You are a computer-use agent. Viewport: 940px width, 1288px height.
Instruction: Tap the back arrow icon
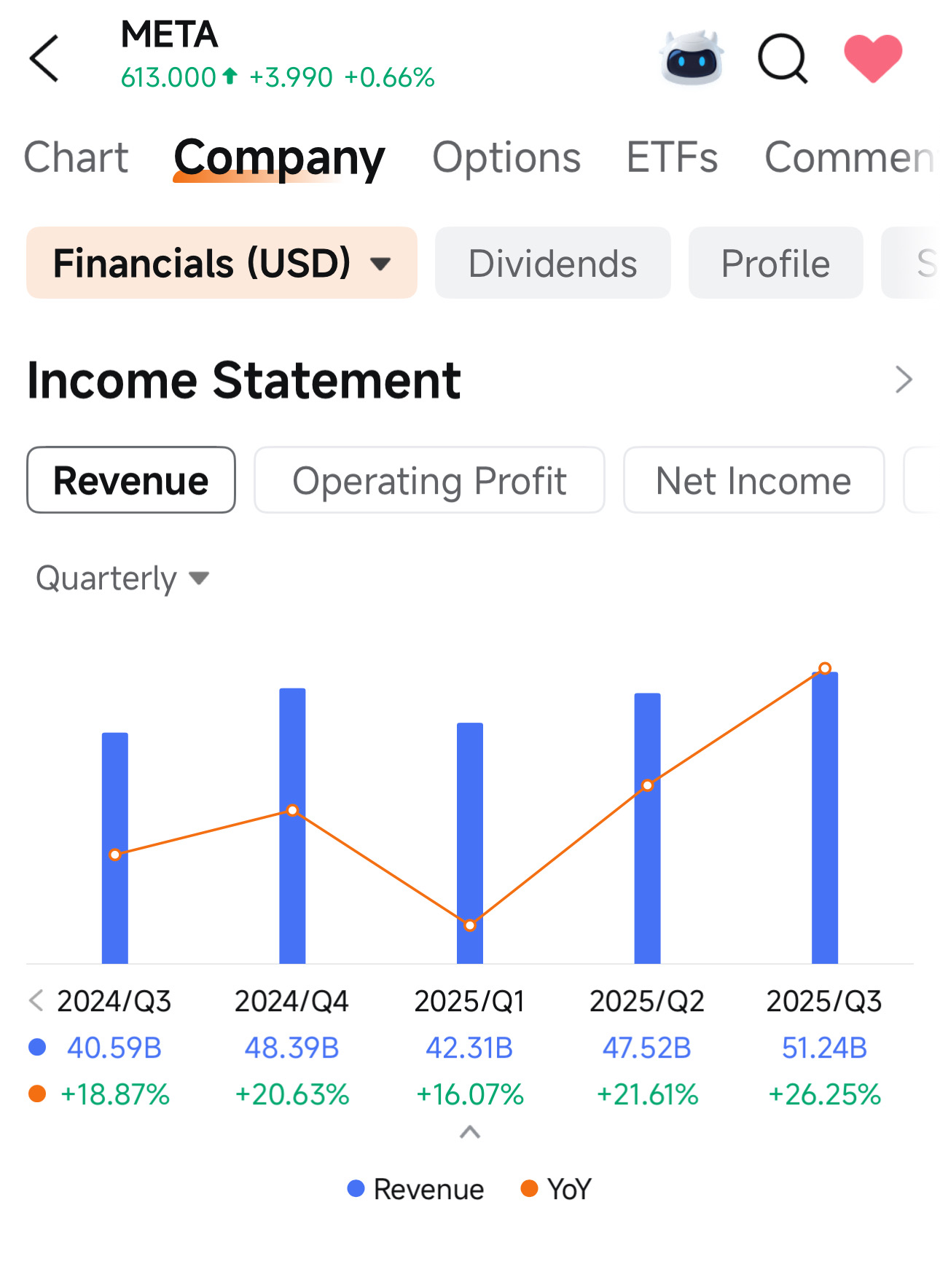point(44,58)
